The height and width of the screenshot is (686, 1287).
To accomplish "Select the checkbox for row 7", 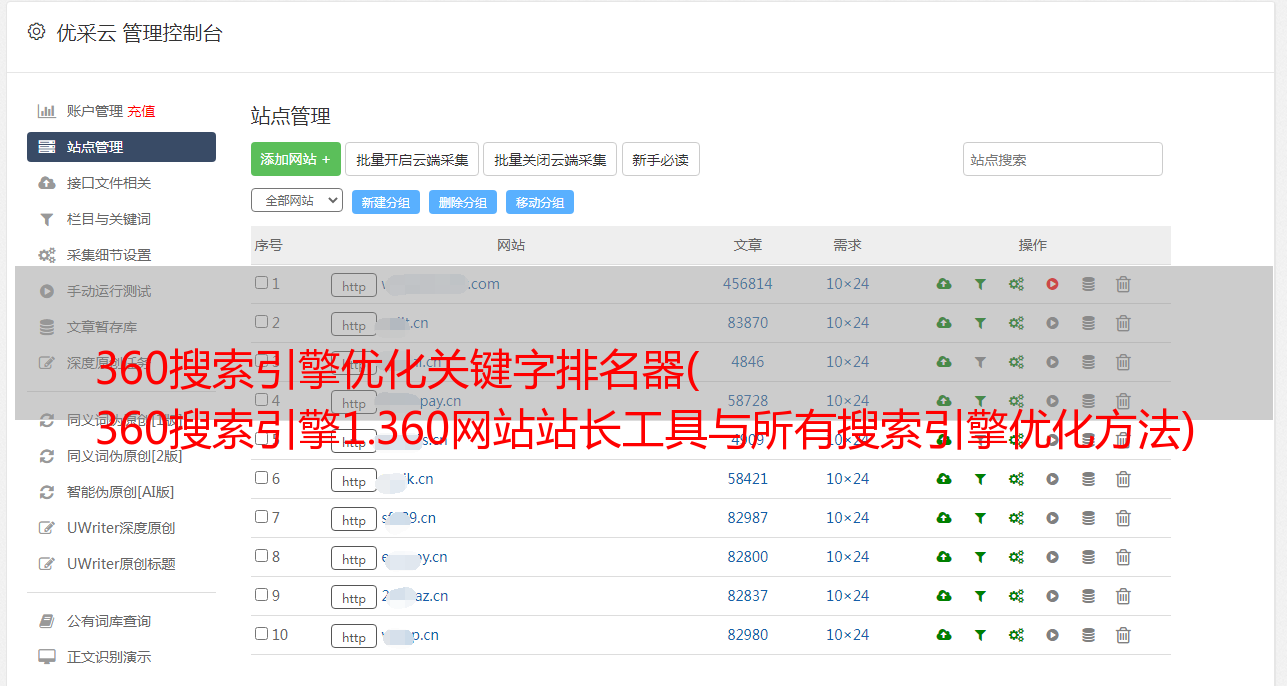I will (261, 517).
